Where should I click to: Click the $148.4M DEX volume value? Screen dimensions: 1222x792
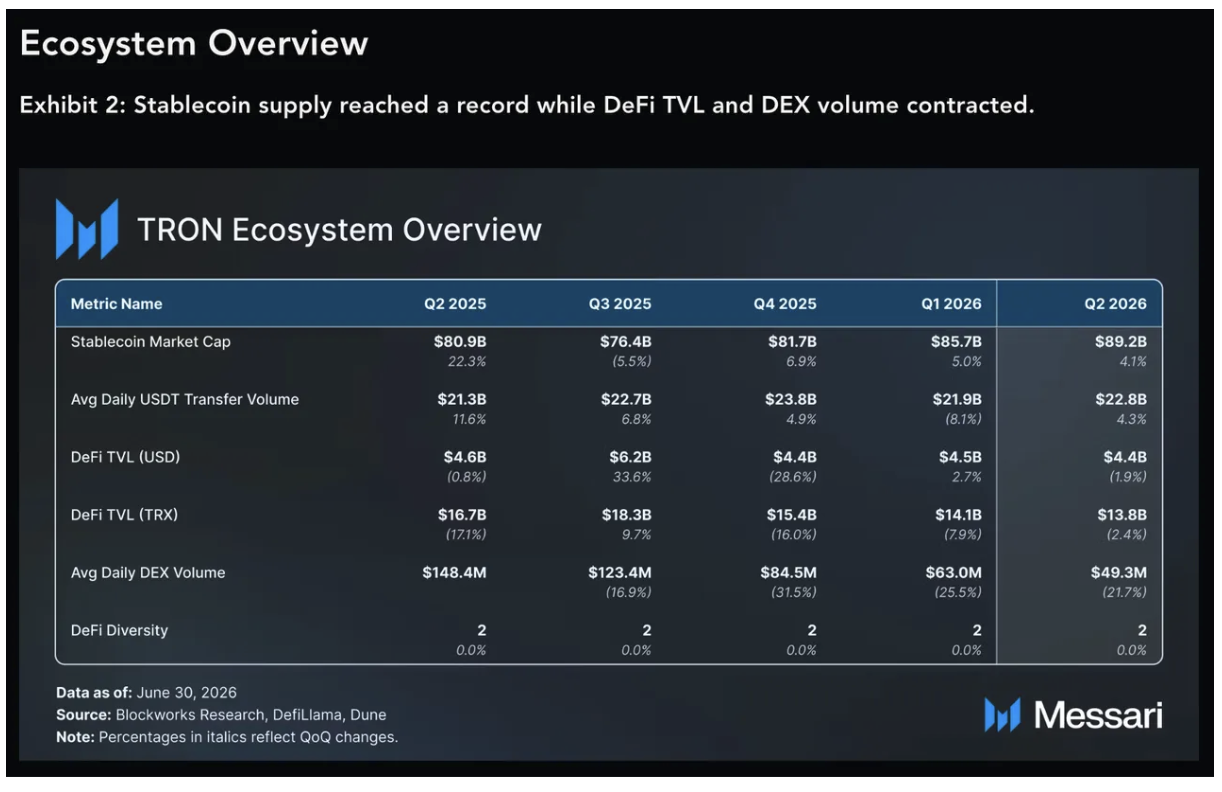point(454,573)
